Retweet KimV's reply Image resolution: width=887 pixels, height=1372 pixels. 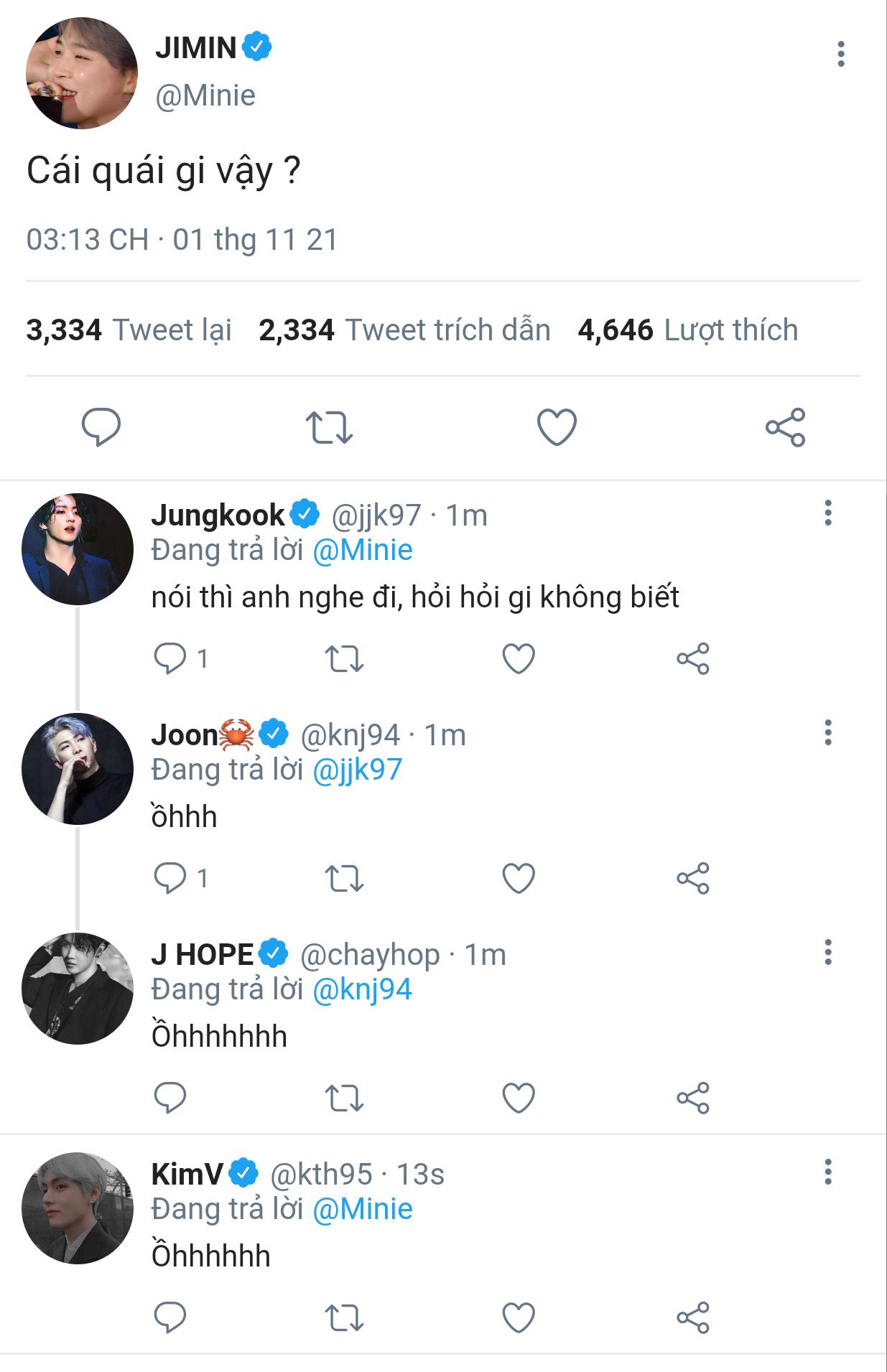(345, 1317)
